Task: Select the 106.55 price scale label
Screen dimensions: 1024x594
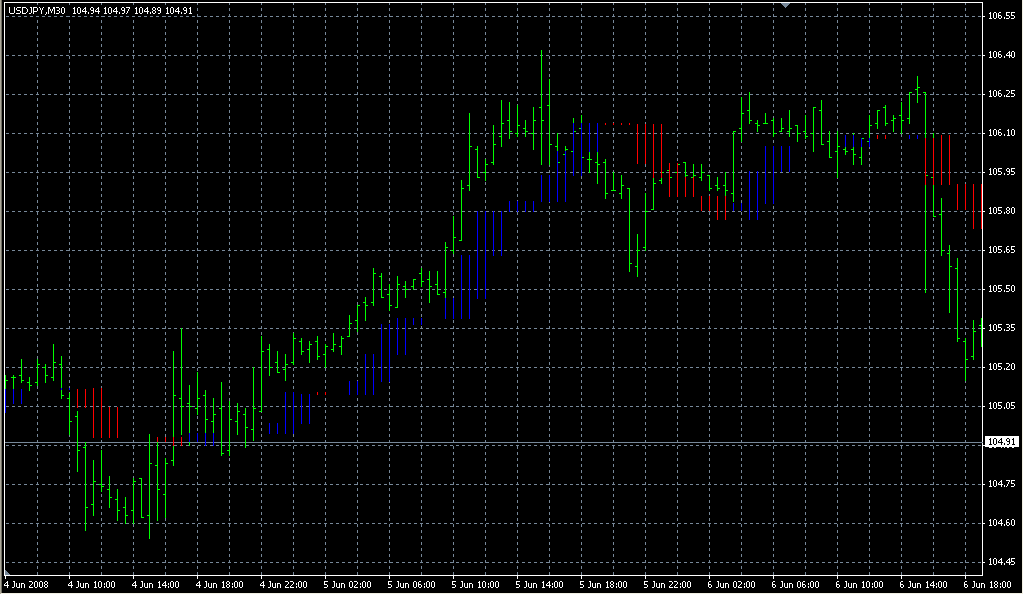Action: click(1001, 17)
